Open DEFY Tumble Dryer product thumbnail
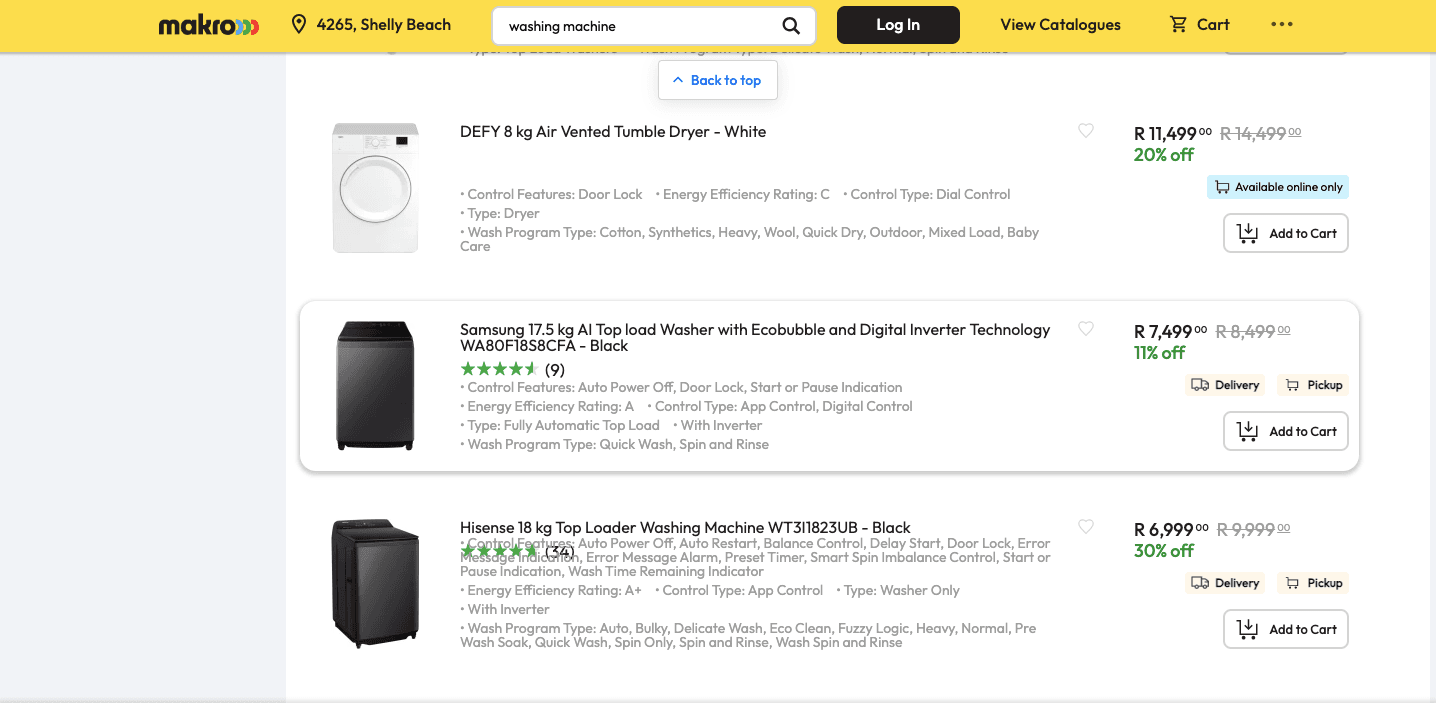Image resolution: width=1436 pixels, height=703 pixels. tap(375, 188)
